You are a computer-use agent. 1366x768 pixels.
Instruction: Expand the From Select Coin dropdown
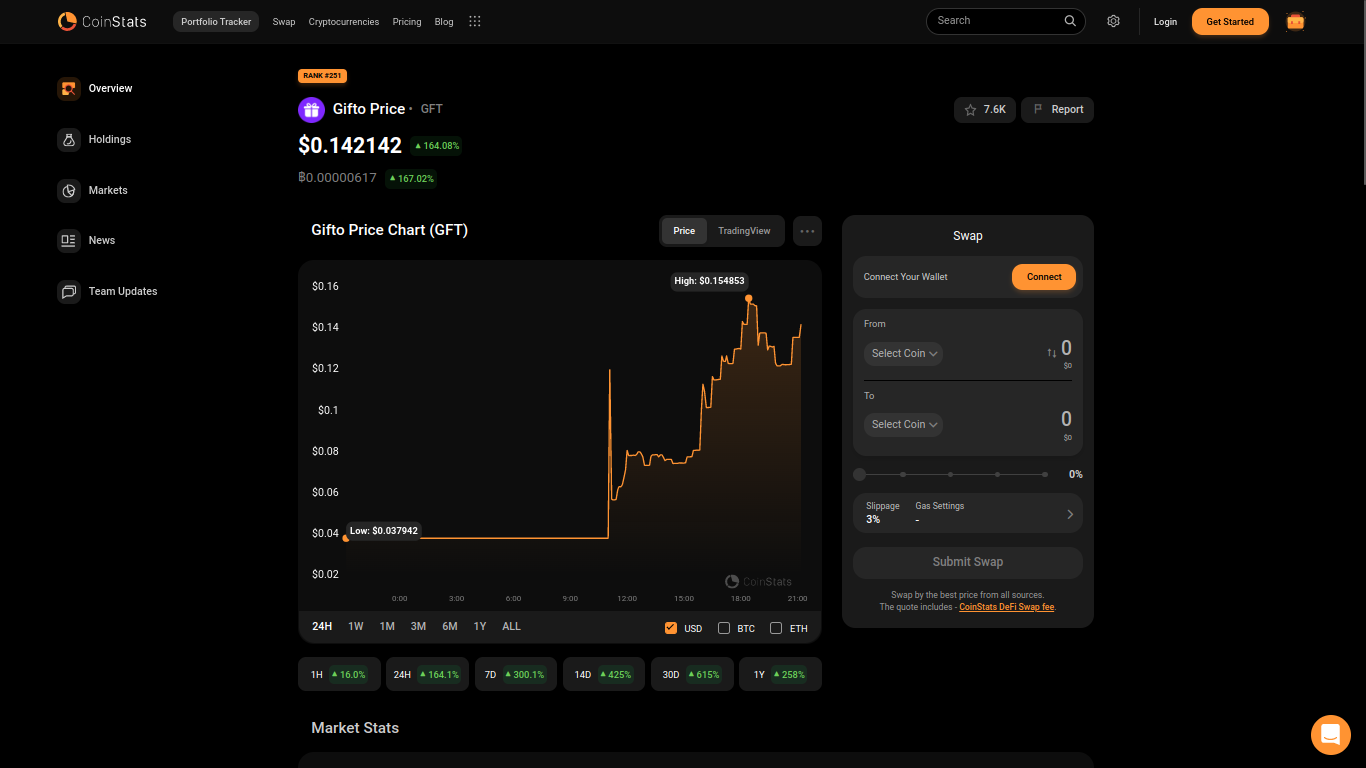[903, 354]
